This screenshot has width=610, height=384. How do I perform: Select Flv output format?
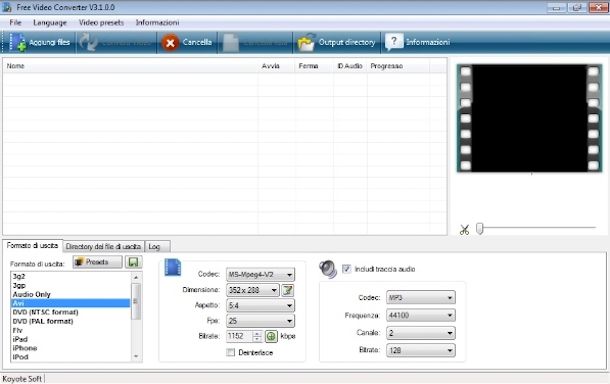pos(71,330)
